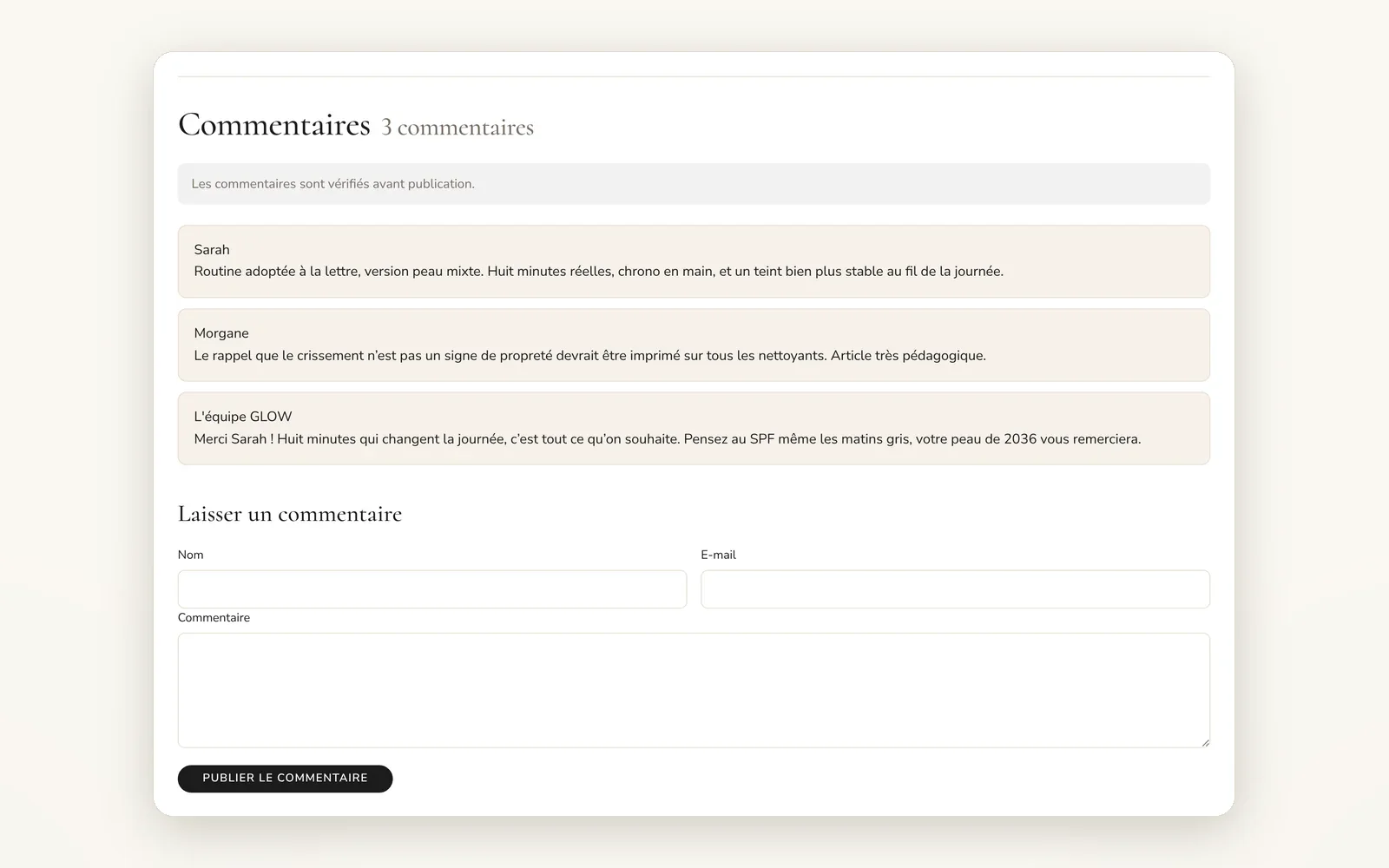Click the textarea resize handle corner
The image size is (1389, 868).
point(1205,742)
